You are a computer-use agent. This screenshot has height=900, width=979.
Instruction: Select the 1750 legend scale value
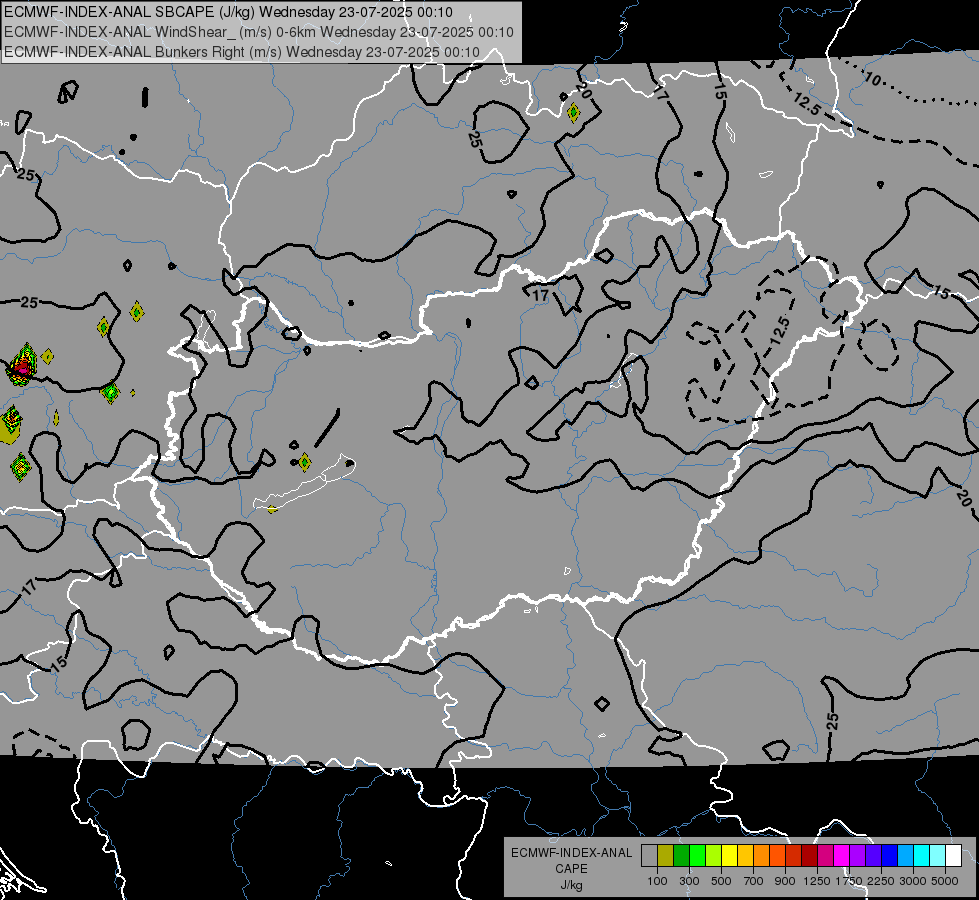tap(849, 881)
